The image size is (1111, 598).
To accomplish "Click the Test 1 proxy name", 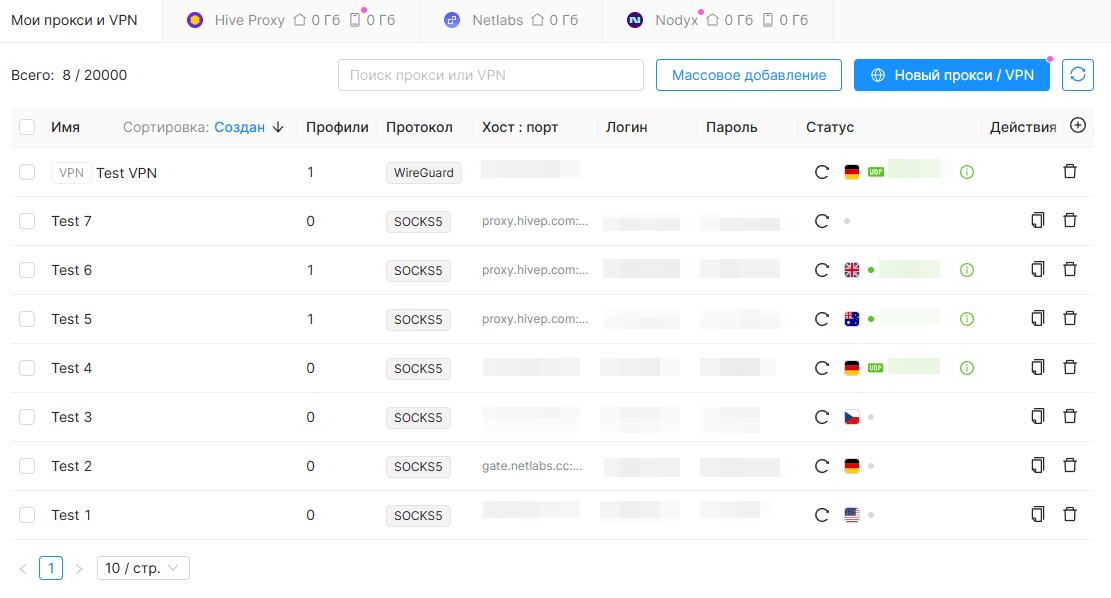I will tap(71, 515).
